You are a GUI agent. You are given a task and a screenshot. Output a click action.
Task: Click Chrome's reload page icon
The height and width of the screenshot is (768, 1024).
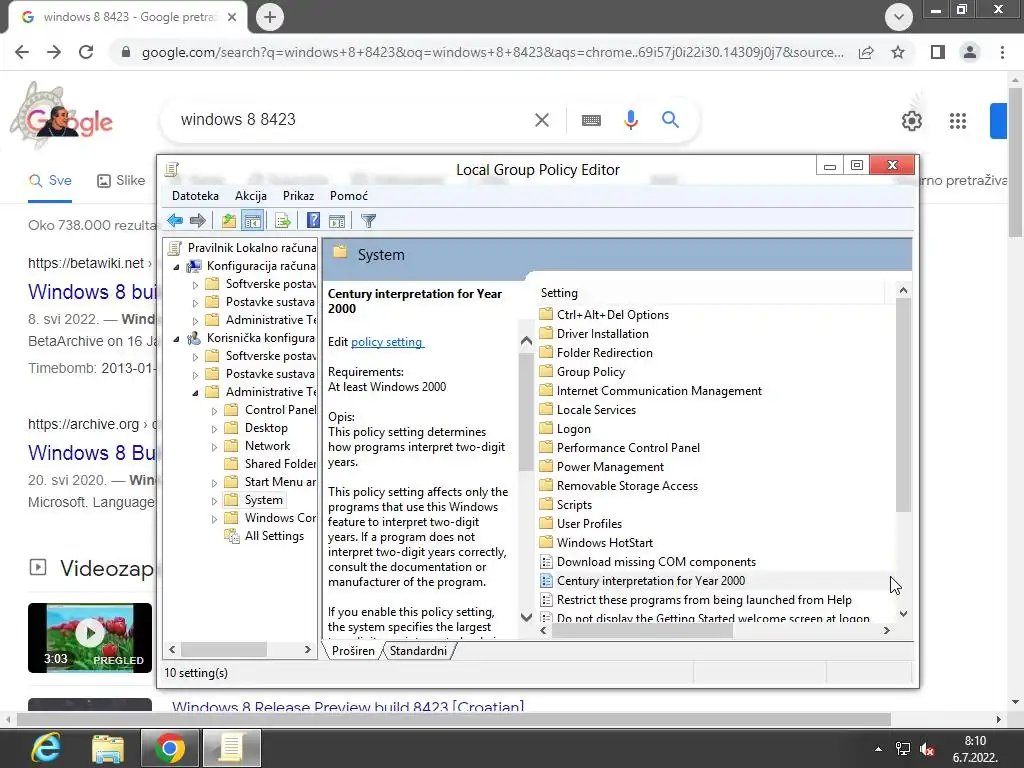click(x=86, y=52)
